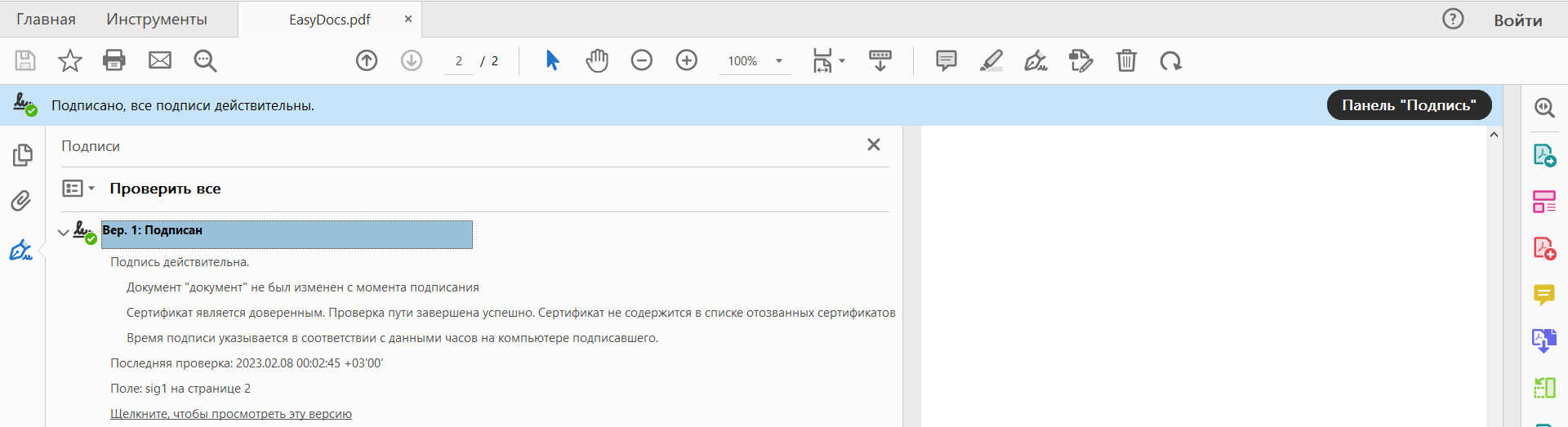
Task: Open the Find text magnifier icon
Action: click(x=205, y=60)
